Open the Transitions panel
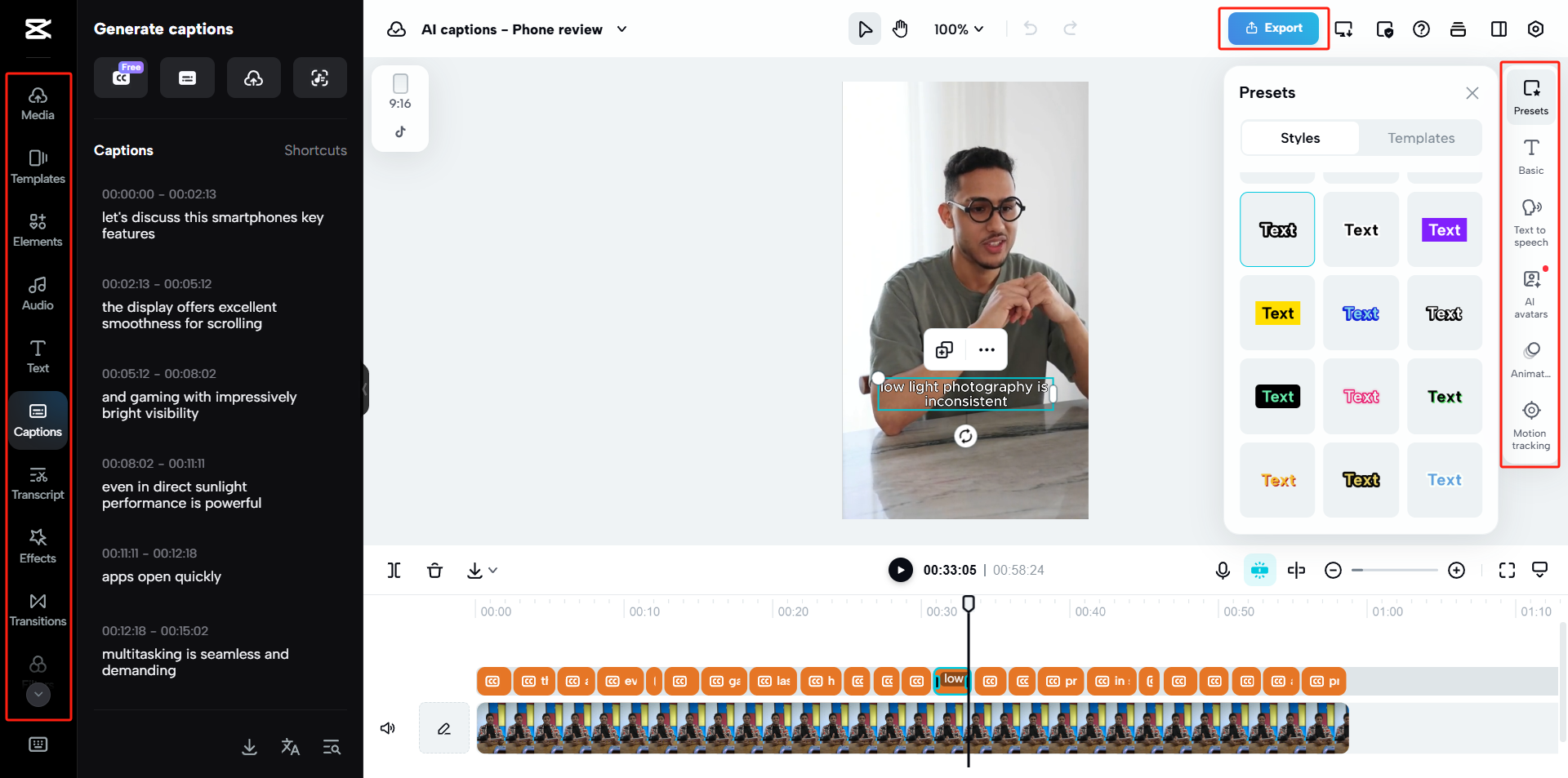This screenshot has width=1568, height=778. tap(38, 610)
